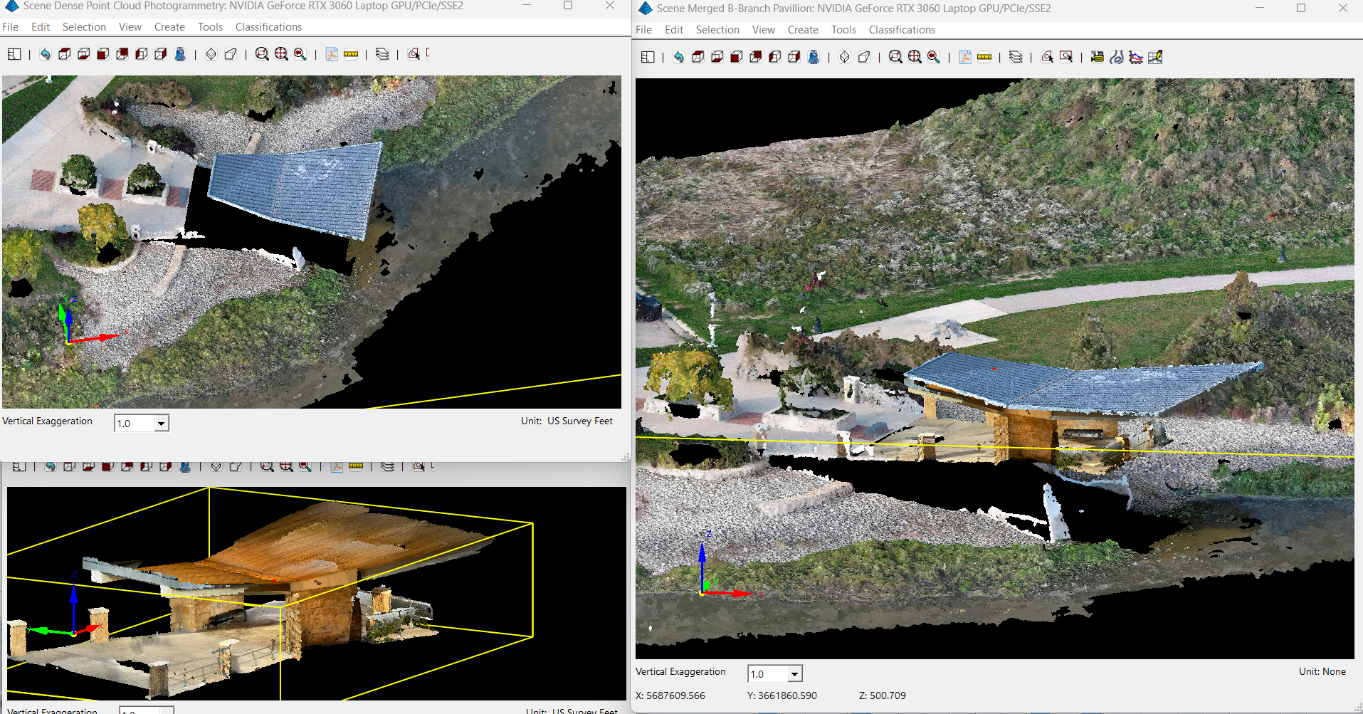1363x714 pixels.
Task: Click the solid red cube view icon in Dense Point Cloud toolbar
Action: tap(103, 54)
